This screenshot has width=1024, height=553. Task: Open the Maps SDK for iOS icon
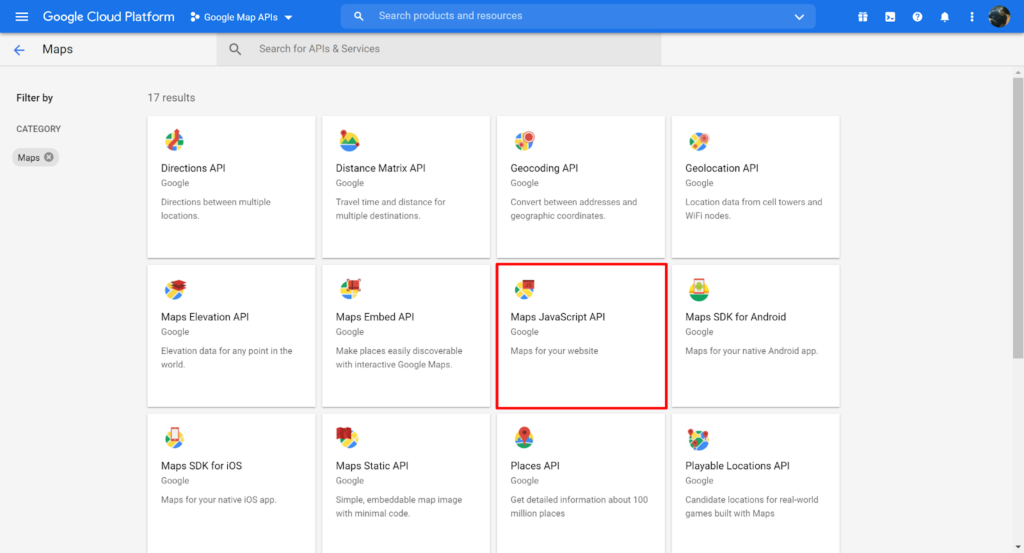[x=174, y=438]
